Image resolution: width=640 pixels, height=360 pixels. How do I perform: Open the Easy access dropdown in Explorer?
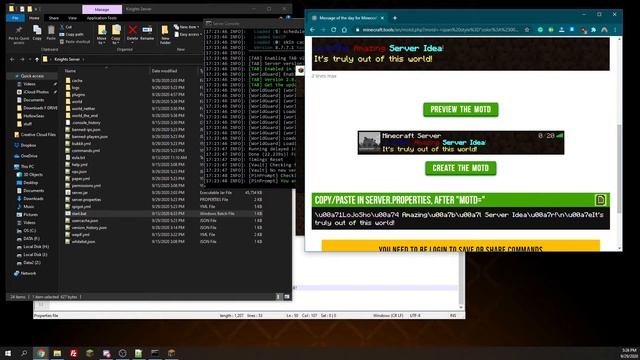(187, 34)
